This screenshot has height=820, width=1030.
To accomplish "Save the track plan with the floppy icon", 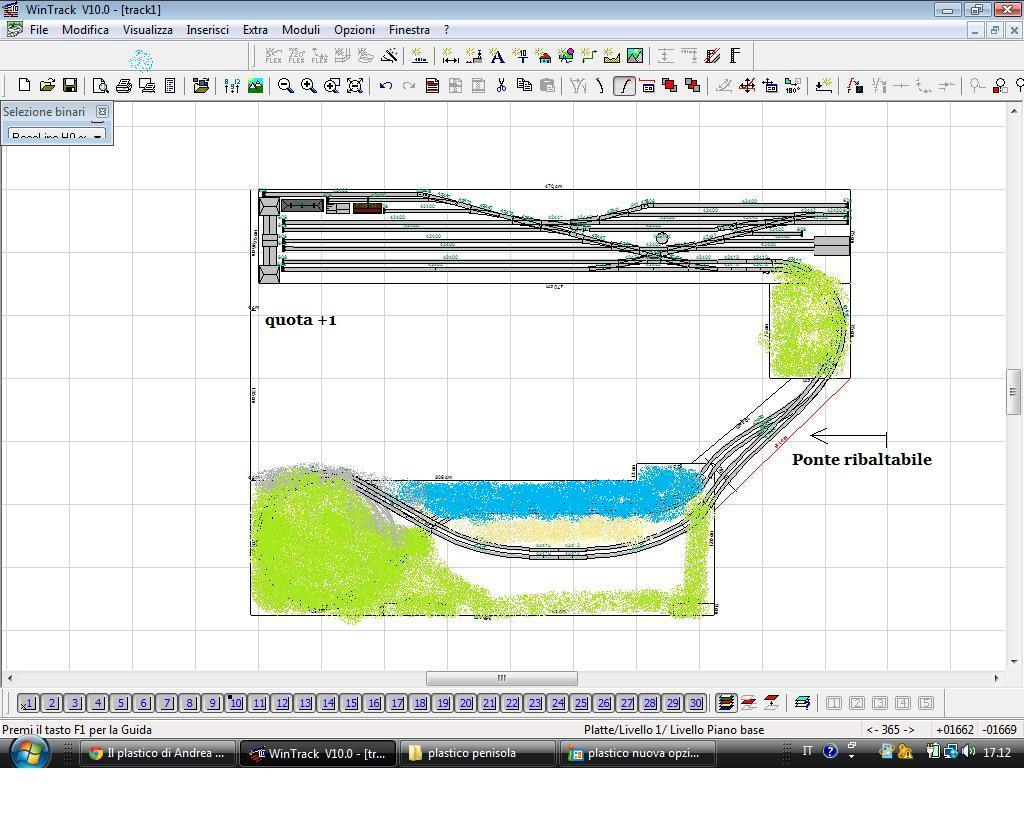I will pyautogui.click(x=70, y=85).
